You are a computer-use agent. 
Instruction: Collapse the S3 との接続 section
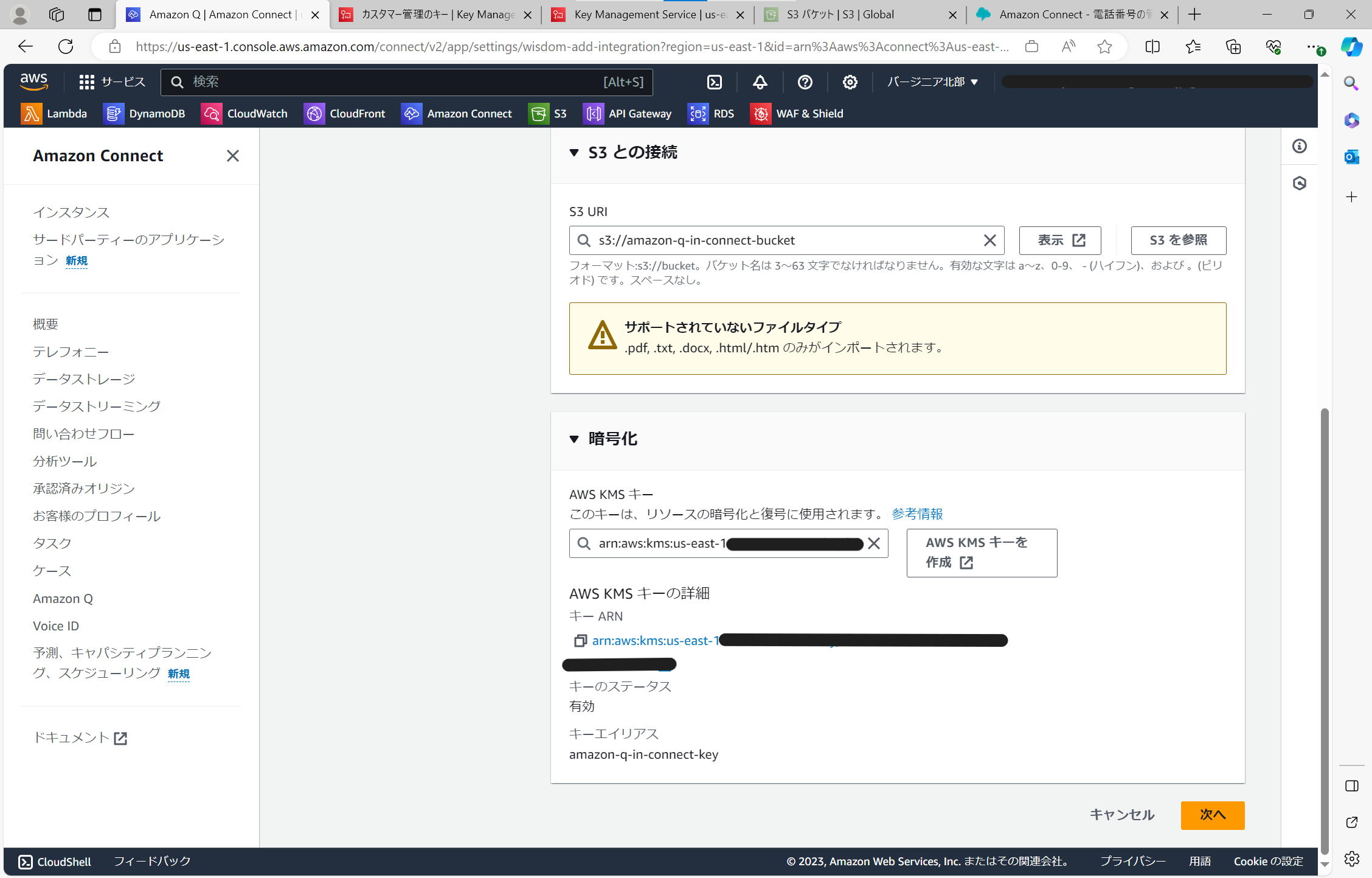coord(573,153)
